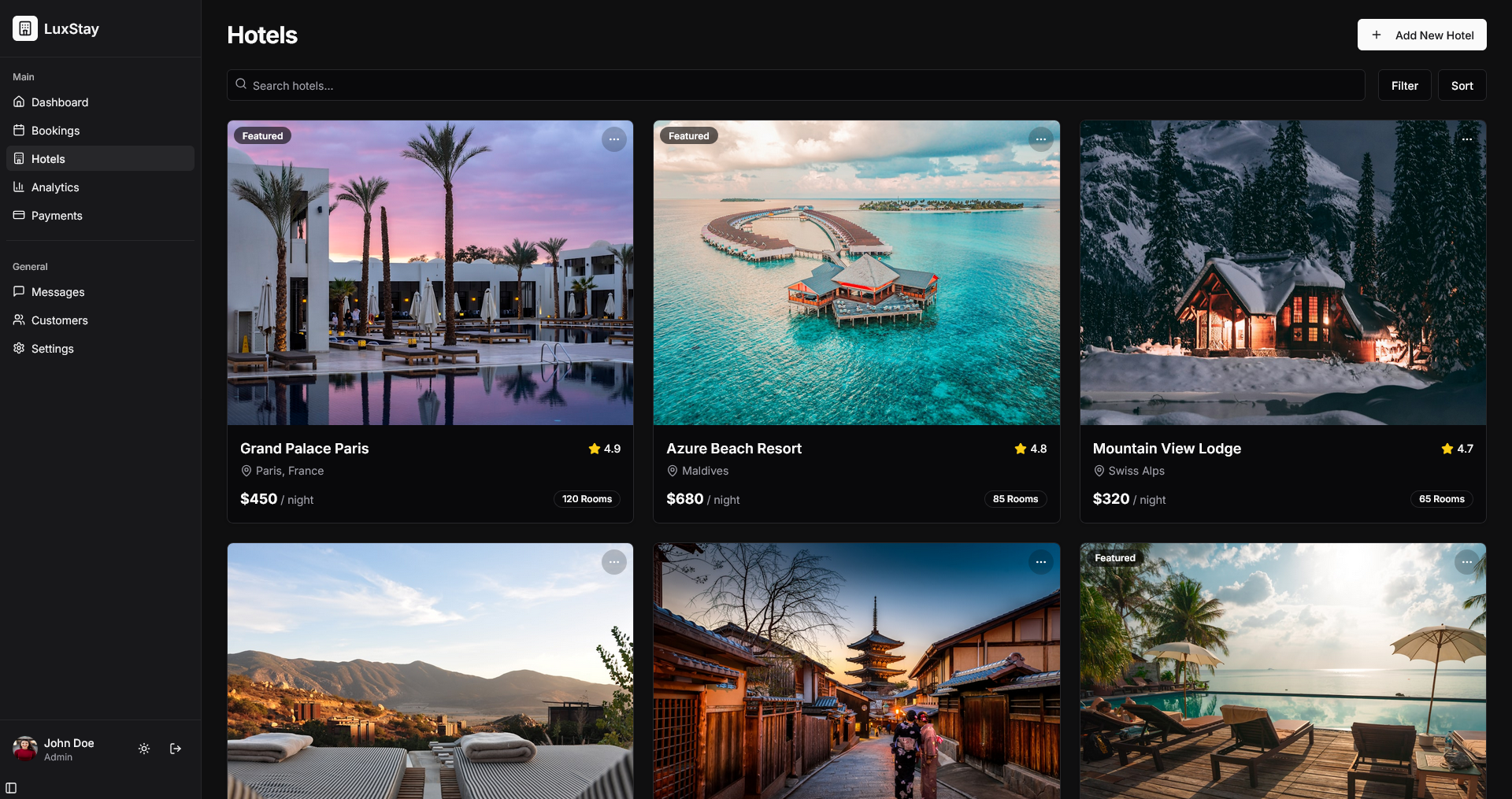This screenshot has width=1512, height=799.
Task: Click the Add New Hotel button
Action: click(x=1421, y=35)
